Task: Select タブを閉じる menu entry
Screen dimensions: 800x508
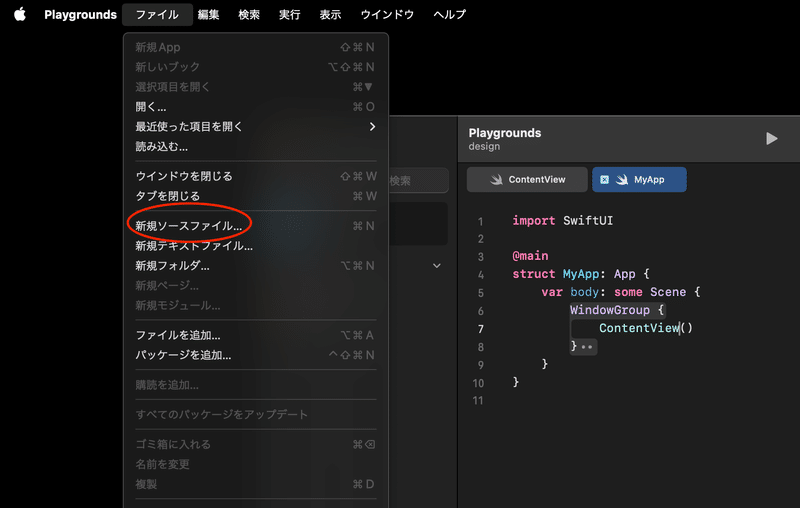Action: click(x=256, y=196)
